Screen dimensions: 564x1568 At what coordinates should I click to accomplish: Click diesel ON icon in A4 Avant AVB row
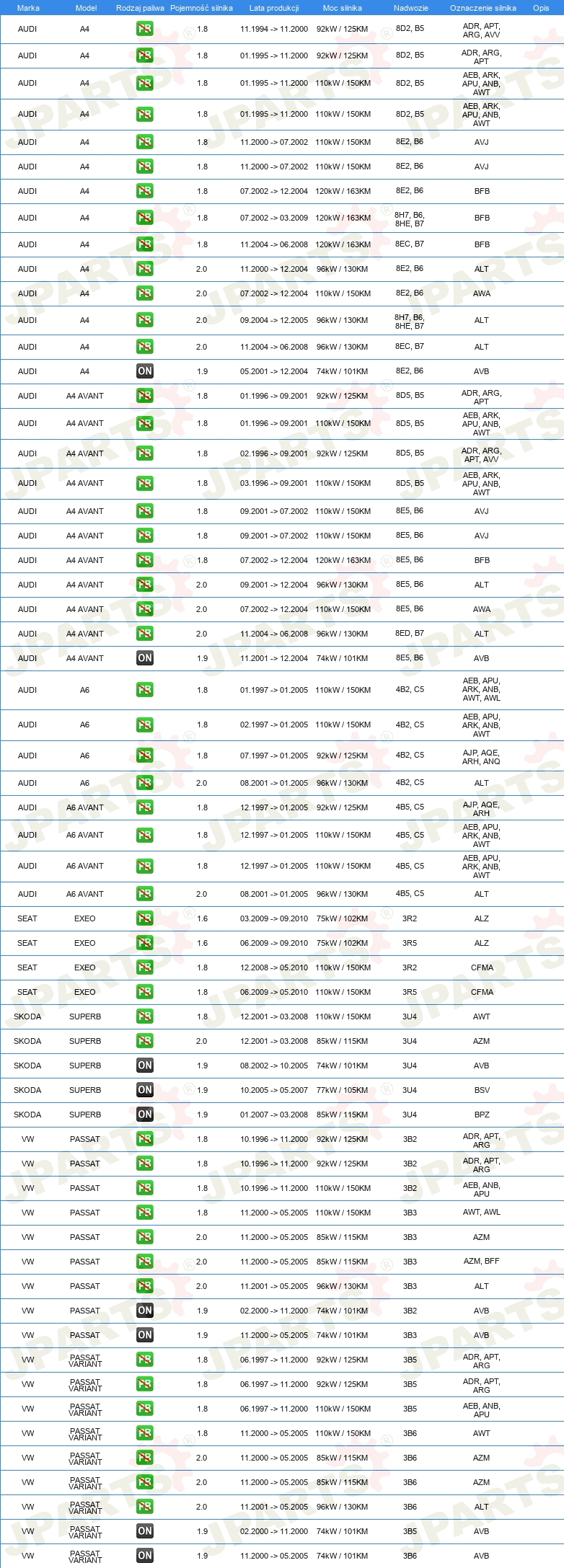[x=145, y=658]
